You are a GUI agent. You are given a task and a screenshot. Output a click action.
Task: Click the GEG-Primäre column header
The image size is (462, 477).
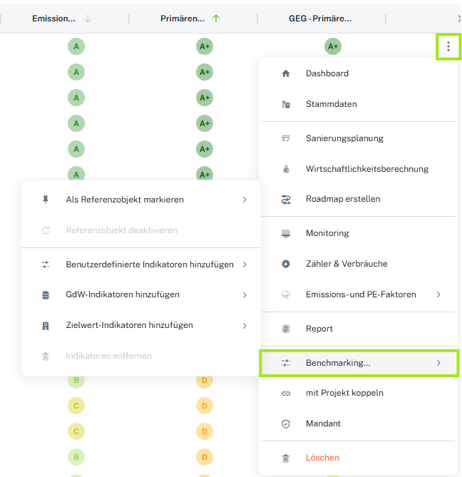click(x=320, y=19)
